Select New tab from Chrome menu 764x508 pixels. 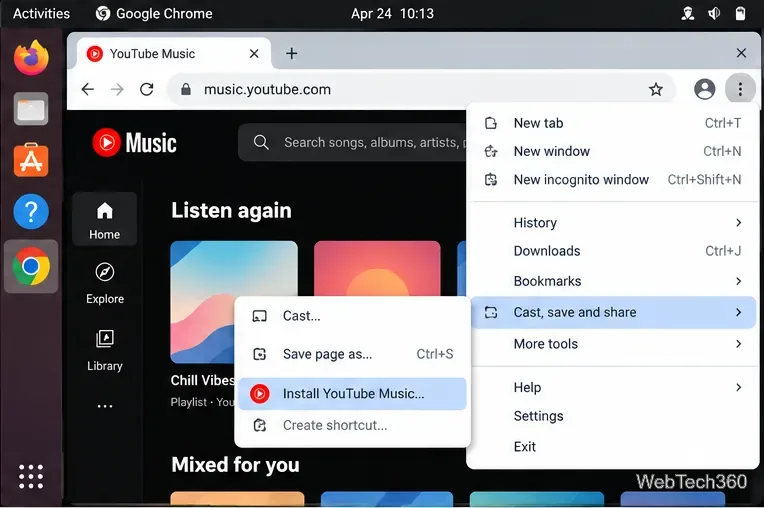(612, 123)
